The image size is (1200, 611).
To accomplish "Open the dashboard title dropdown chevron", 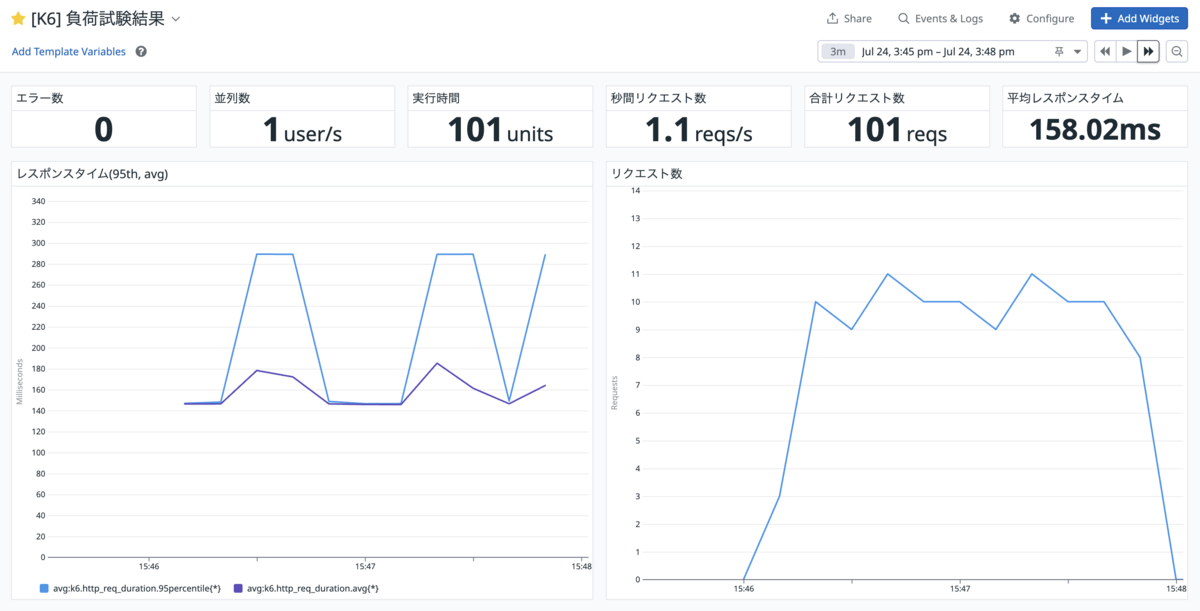I will point(176,19).
